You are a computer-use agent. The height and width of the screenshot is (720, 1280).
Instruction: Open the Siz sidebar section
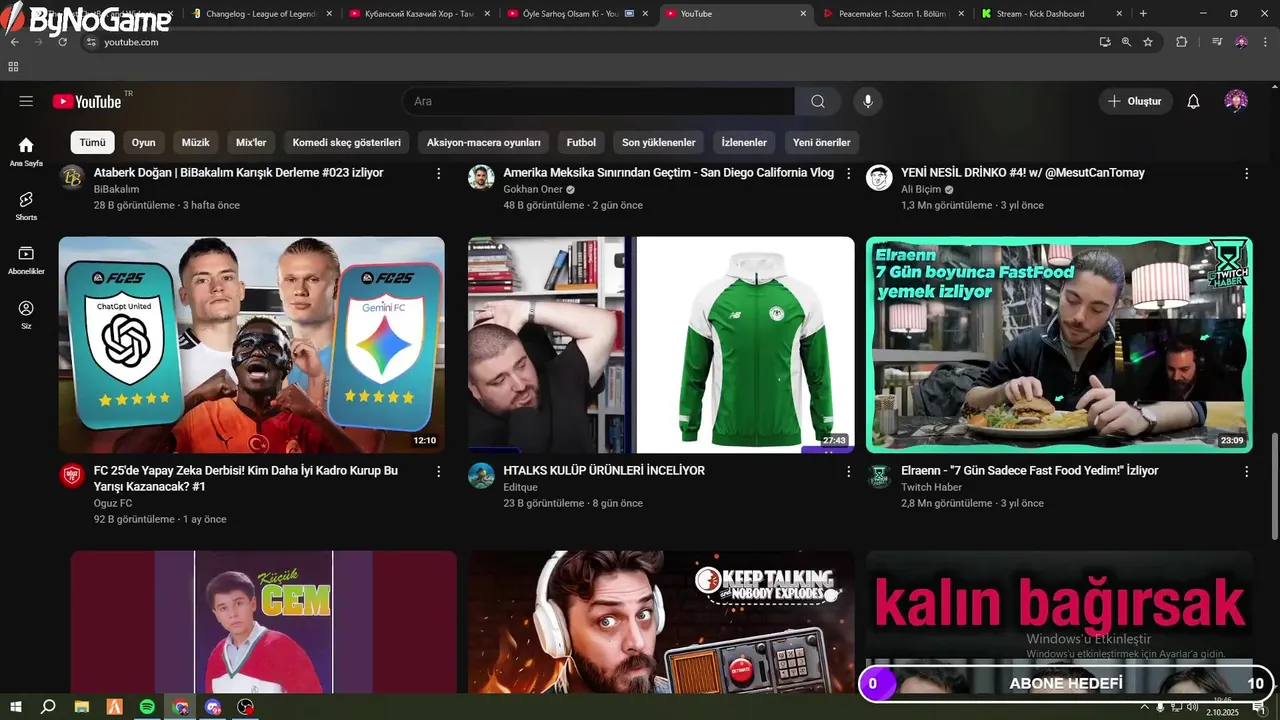(x=26, y=314)
